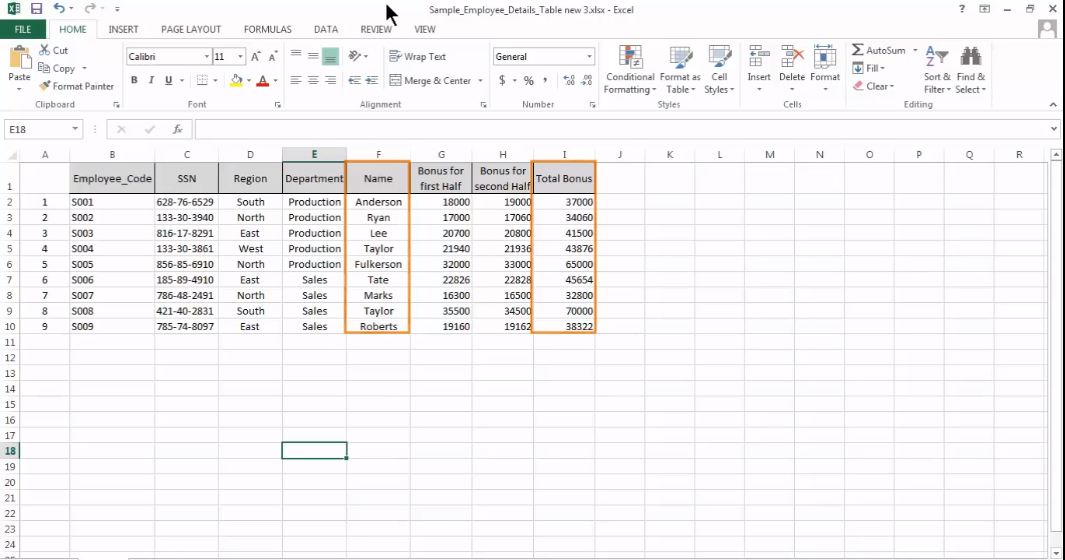Image resolution: width=1065 pixels, height=560 pixels.
Task: Click the Merge & Center button
Action: coord(430,81)
